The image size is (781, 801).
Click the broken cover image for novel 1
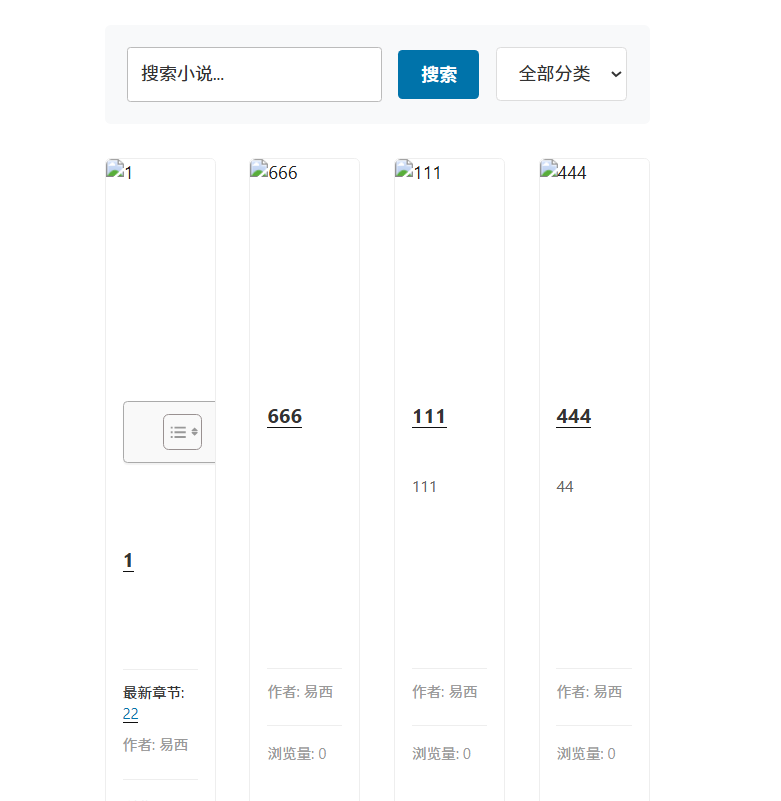click(119, 173)
